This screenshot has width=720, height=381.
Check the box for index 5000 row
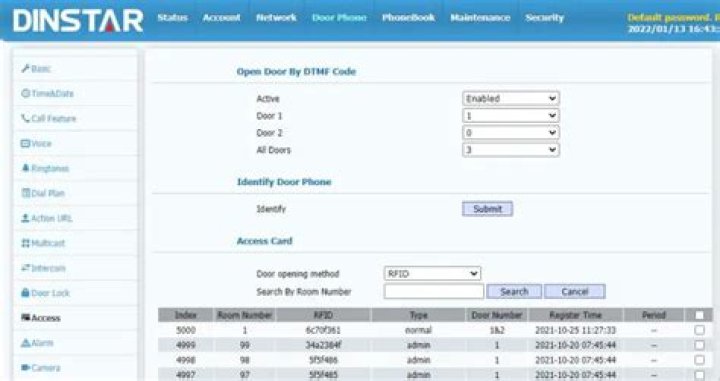699,330
